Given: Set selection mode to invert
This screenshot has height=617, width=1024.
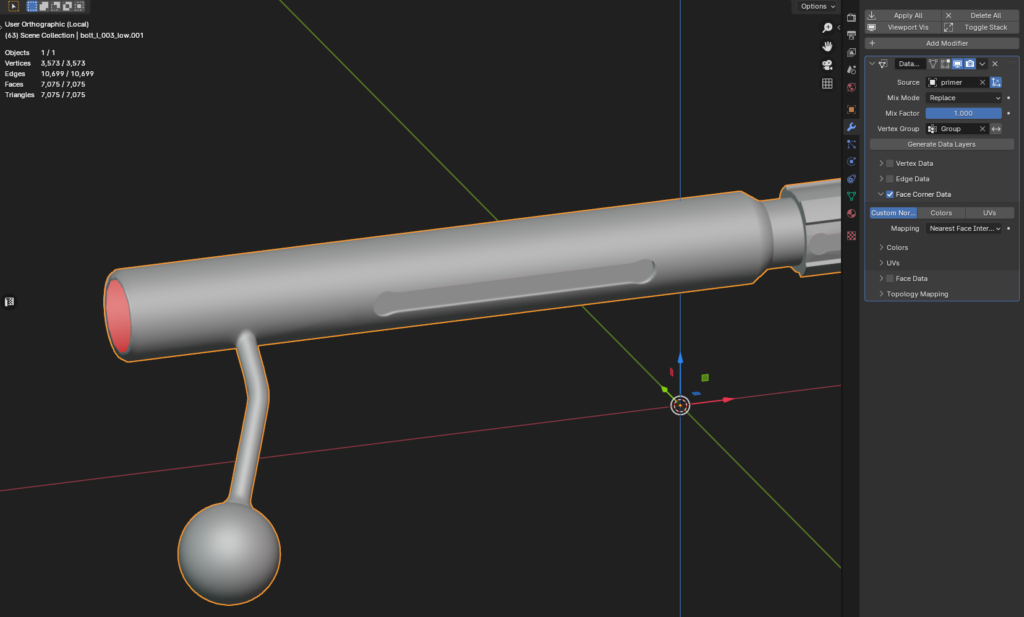Looking at the screenshot, I should pos(67,6).
